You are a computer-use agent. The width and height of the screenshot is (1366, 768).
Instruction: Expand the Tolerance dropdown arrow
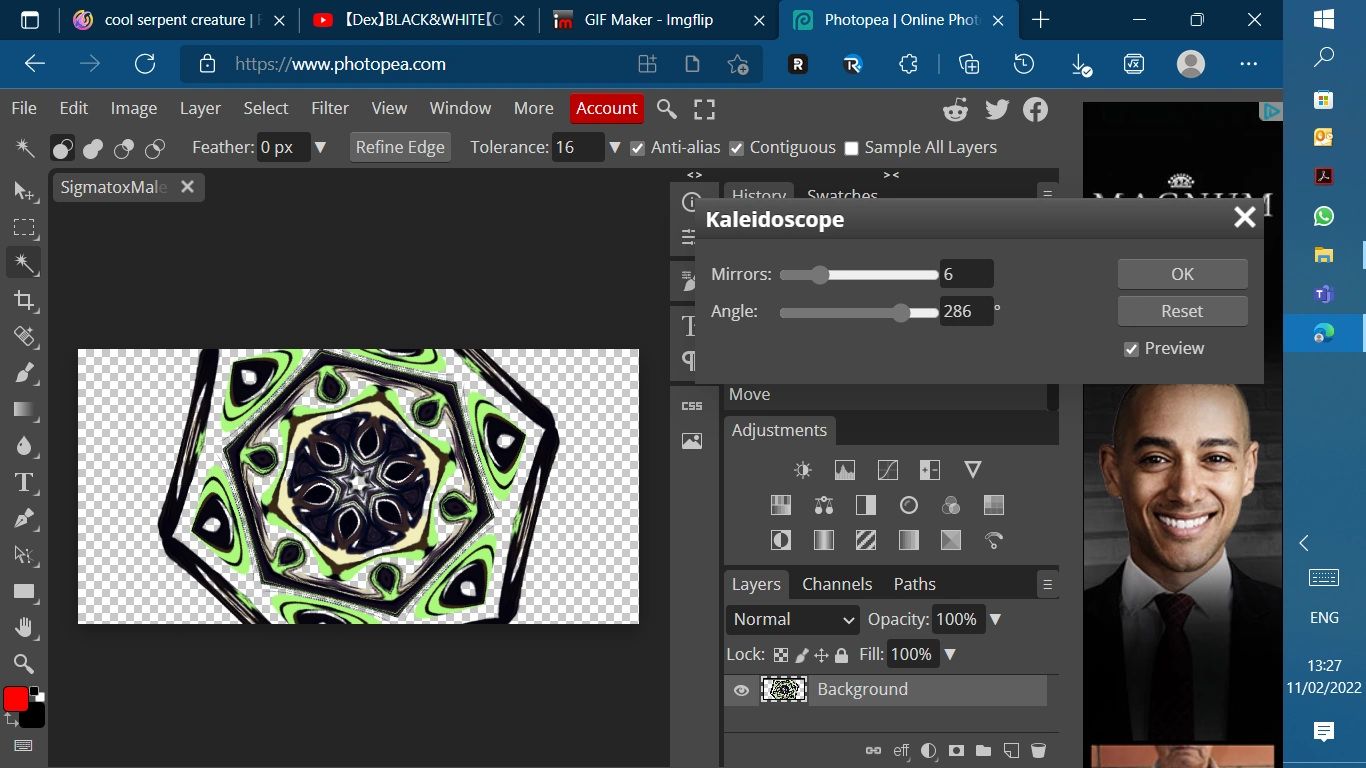pyautogui.click(x=615, y=148)
